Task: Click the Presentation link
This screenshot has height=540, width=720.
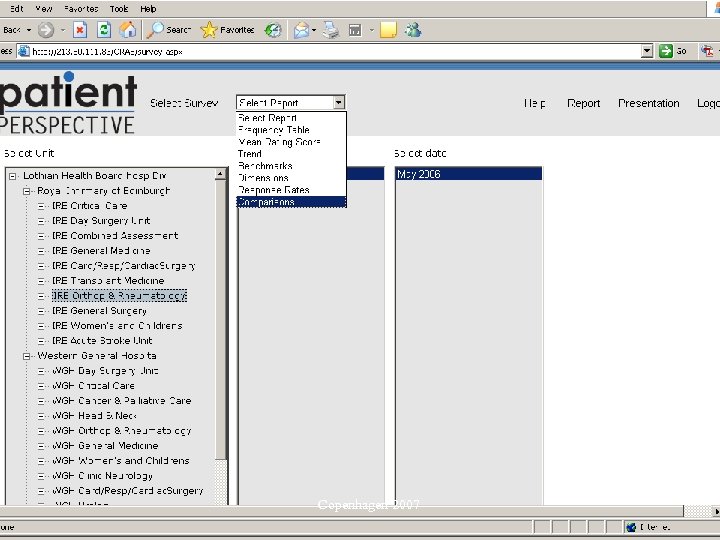Action: click(648, 103)
